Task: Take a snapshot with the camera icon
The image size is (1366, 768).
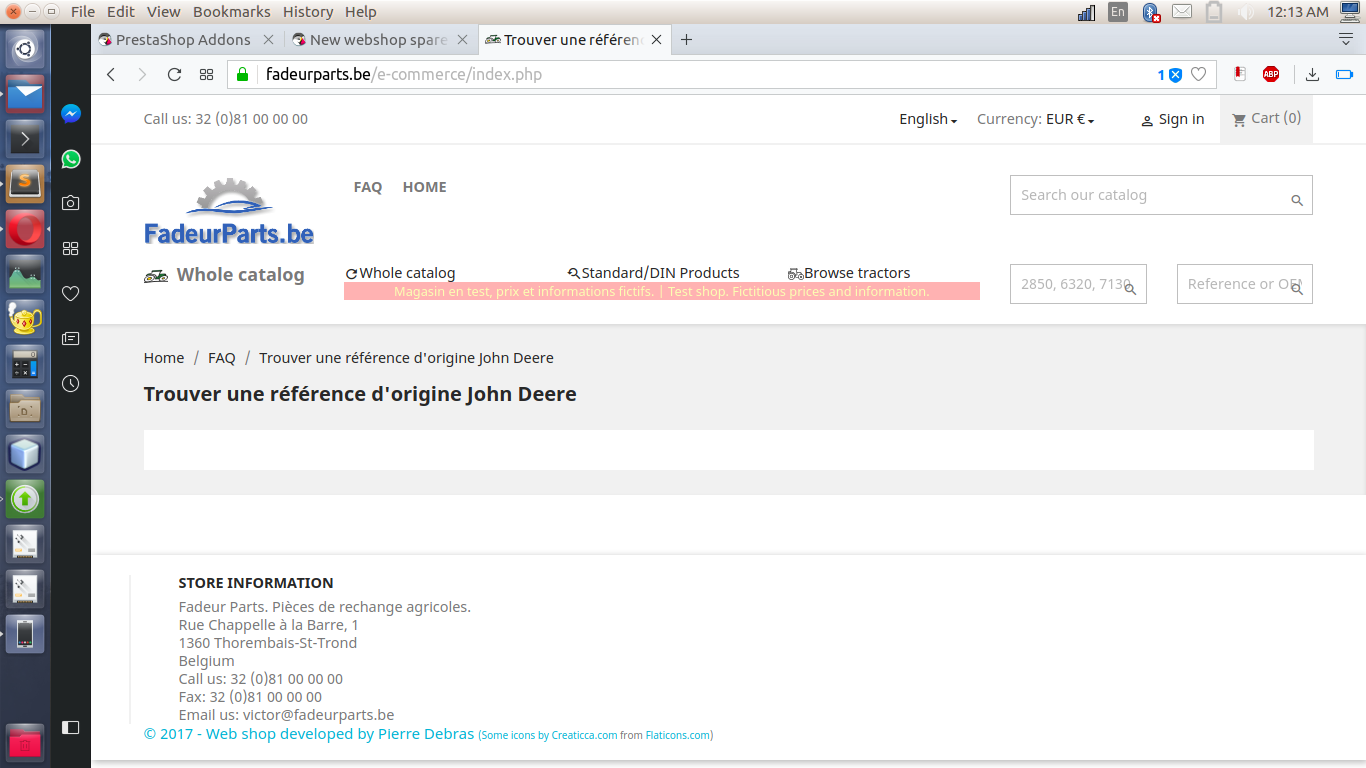Action: (71, 203)
